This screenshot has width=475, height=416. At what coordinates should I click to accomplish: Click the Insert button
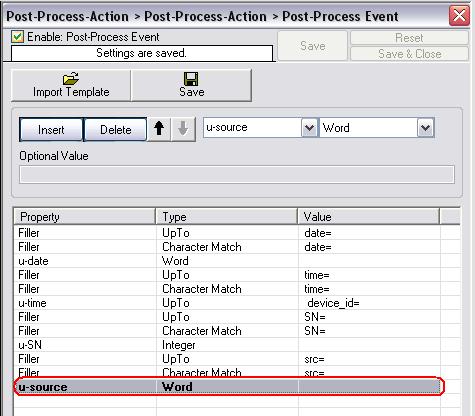click(x=51, y=129)
